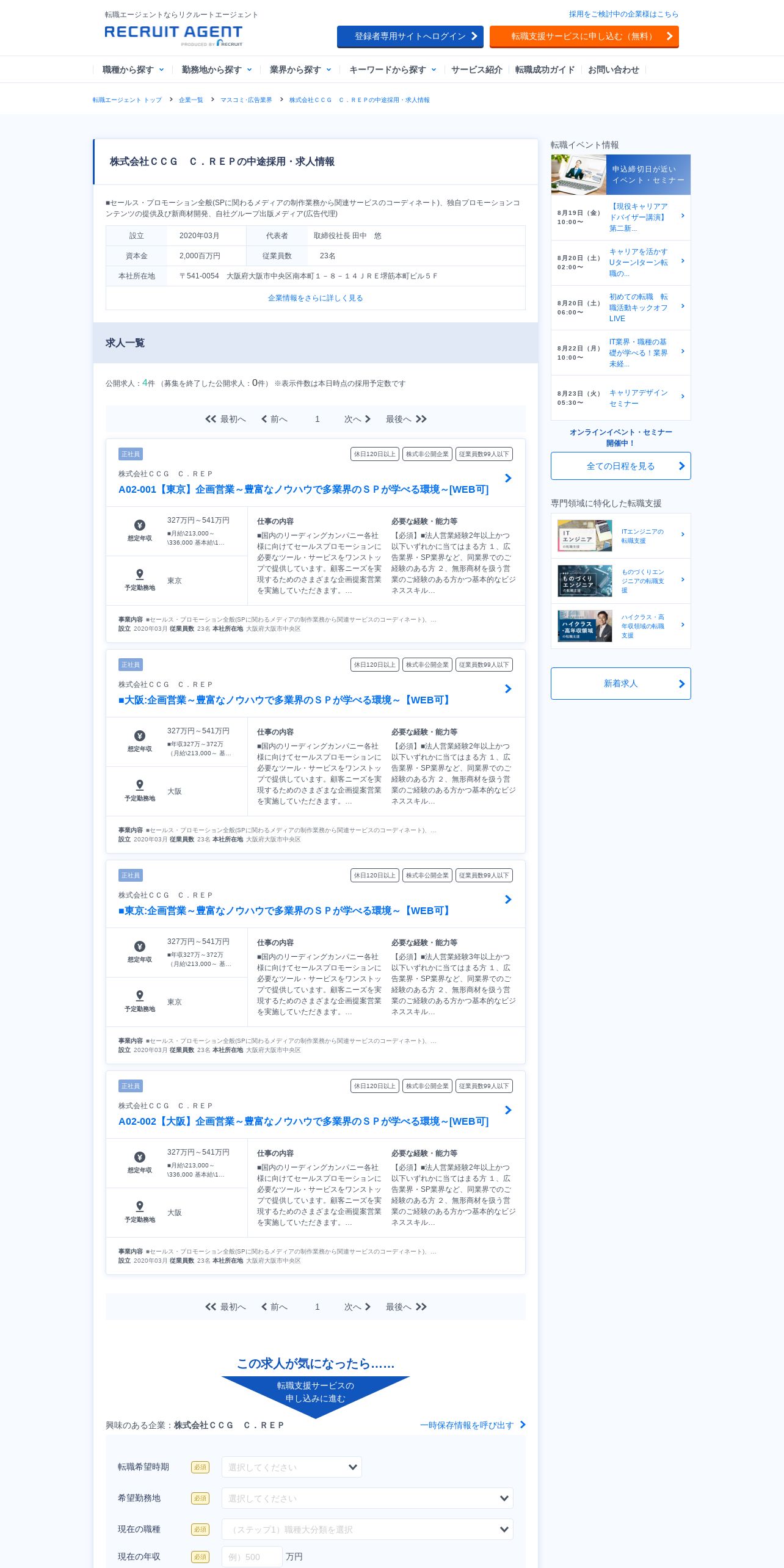Open job A02-001【東京】企画営業 title
Viewport: 784px width, 1568px height.
[x=303, y=490]
